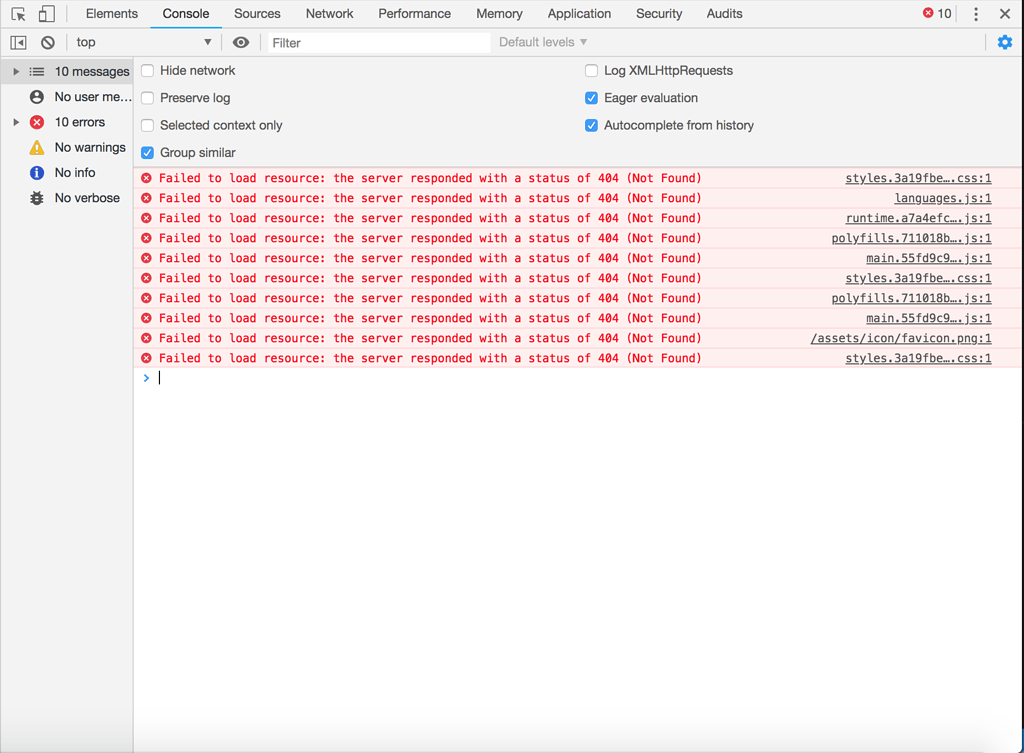The image size is (1024, 753).
Task: Expand the 10 errors sidebar entry
Action: point(15,122)
